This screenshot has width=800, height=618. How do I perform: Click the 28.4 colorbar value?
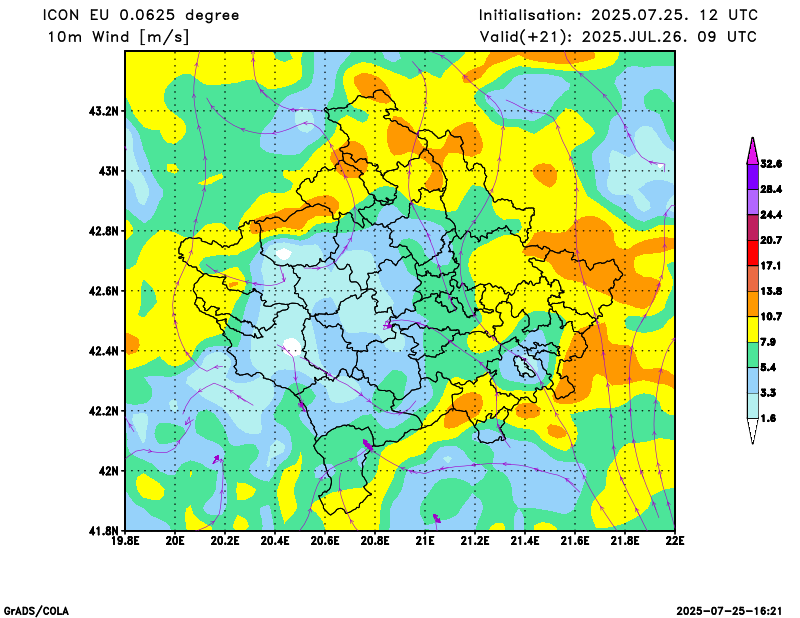pyautogui.click(x=771, y=189)
